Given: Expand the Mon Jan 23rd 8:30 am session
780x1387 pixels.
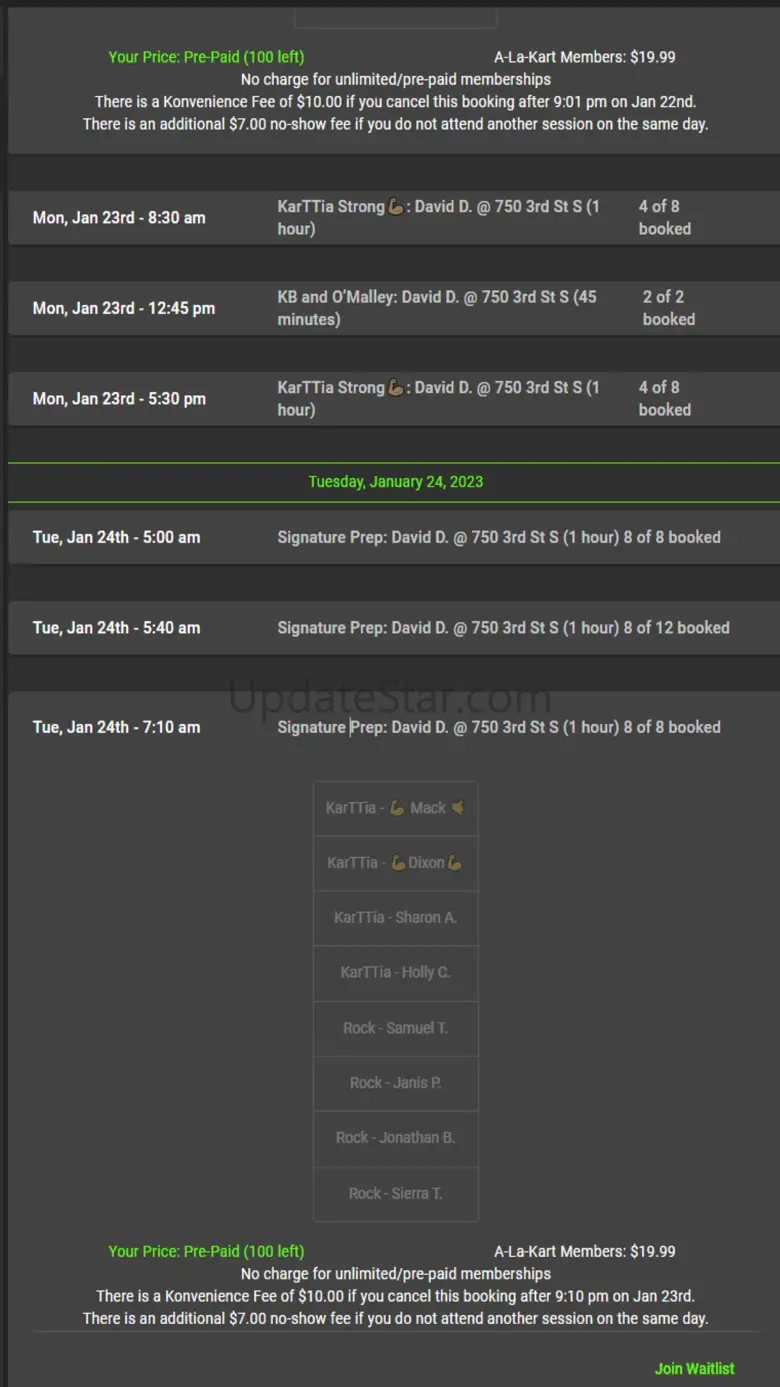Looking at the screenshot, I should (x=394, y=218).
